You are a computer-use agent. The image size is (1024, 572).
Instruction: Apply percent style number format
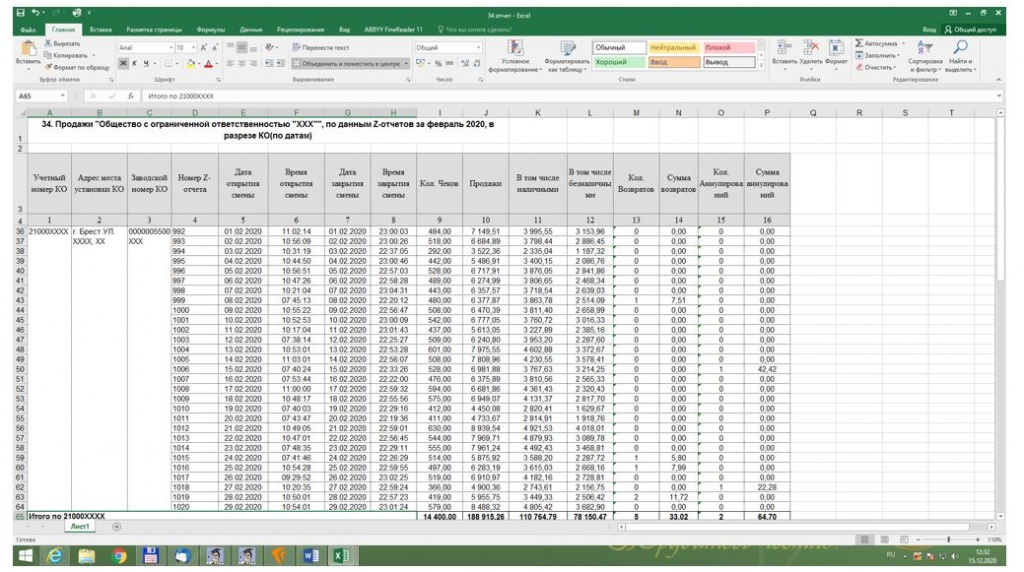point(438,63)
